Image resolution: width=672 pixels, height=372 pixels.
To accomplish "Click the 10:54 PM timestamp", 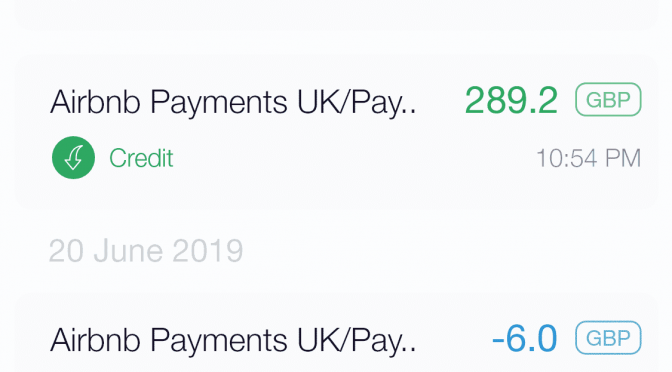I will [589, 158].
